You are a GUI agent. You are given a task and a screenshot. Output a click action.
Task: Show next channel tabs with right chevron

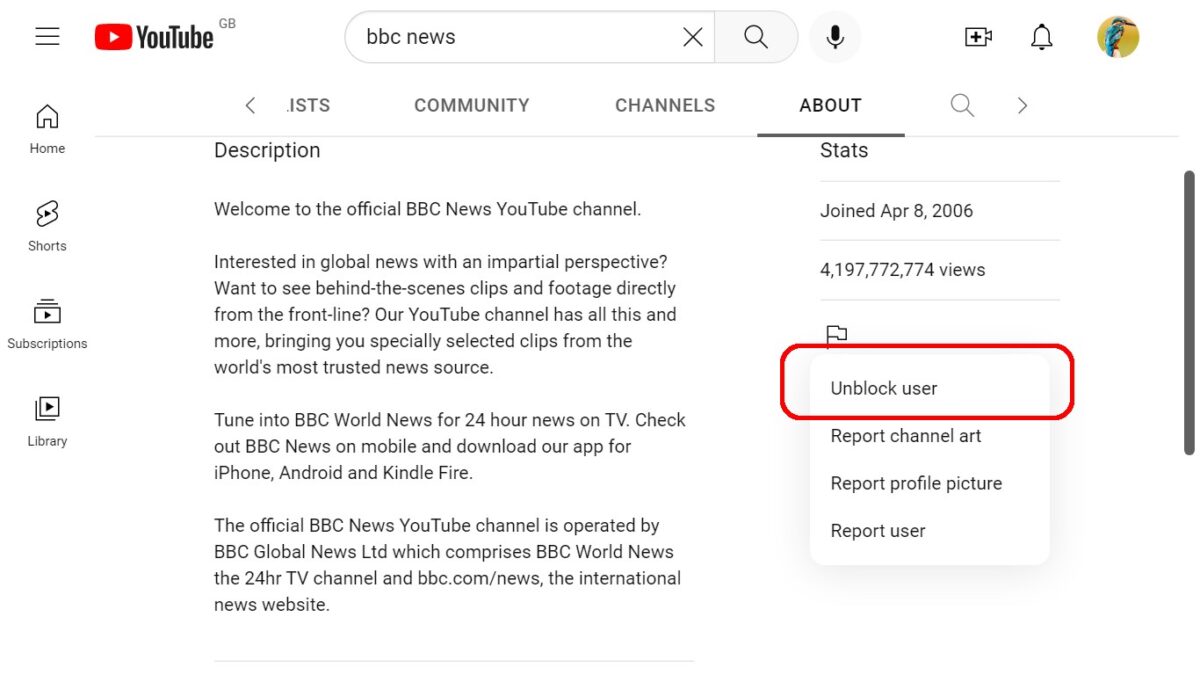coord(1022,105)
